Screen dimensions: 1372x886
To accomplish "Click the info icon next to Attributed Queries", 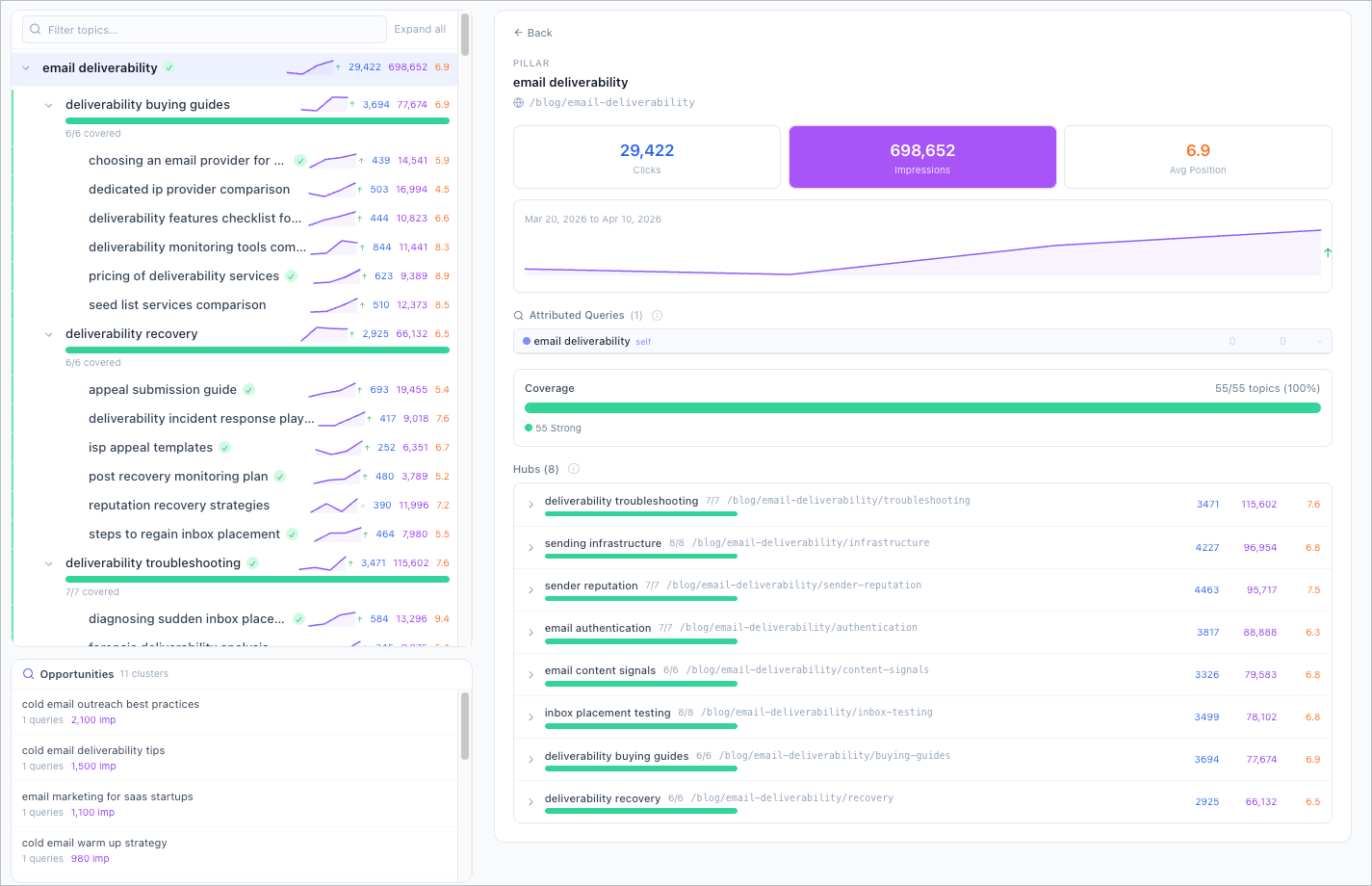I will (656, 315).
